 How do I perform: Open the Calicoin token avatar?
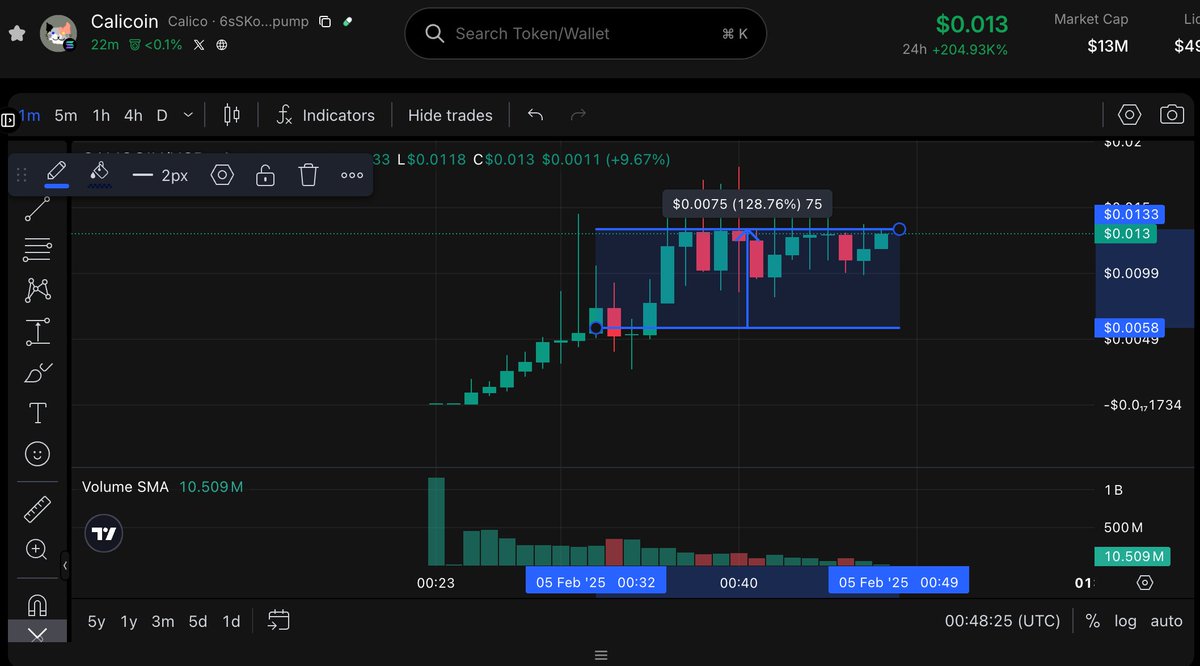tap(58, 34)
